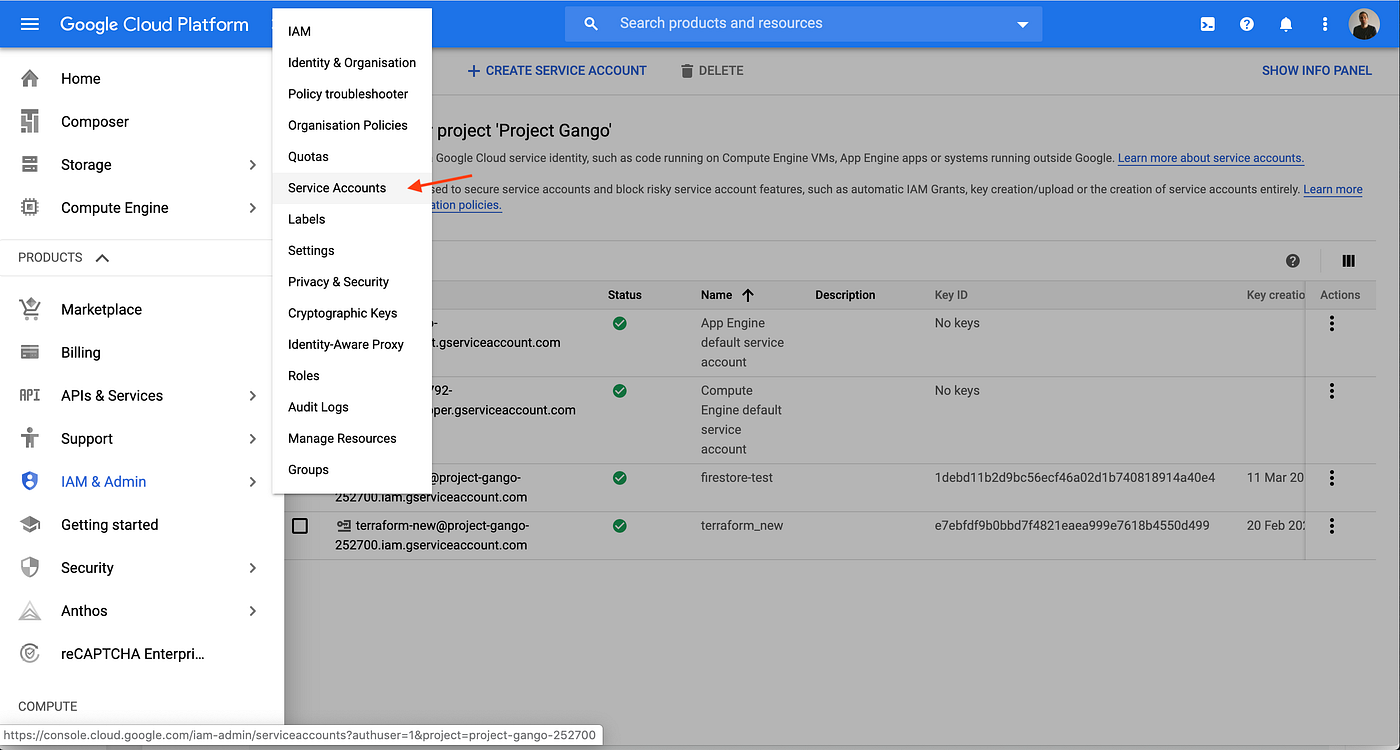Click the table help question mark icon
This screenshot has width=1400, height=750.
point(1292,260)
